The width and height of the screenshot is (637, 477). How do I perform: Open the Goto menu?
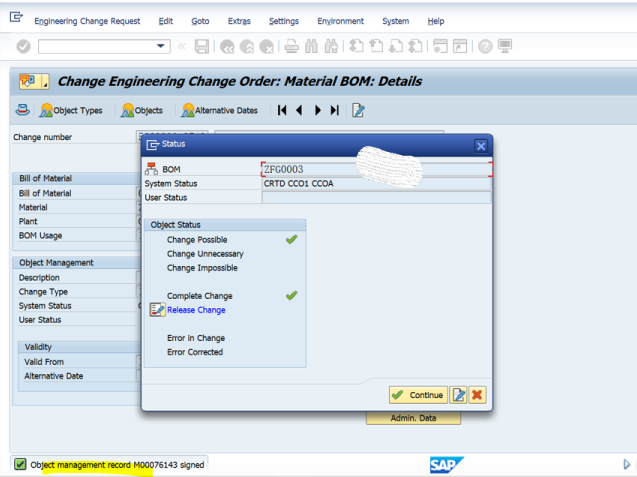point(200,21)
